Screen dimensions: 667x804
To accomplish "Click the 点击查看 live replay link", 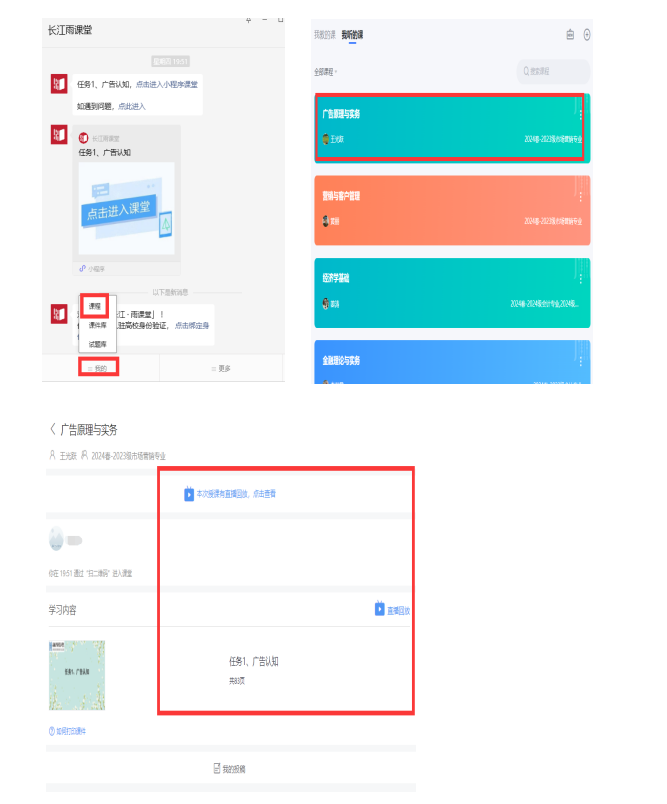I will (265, 494).
